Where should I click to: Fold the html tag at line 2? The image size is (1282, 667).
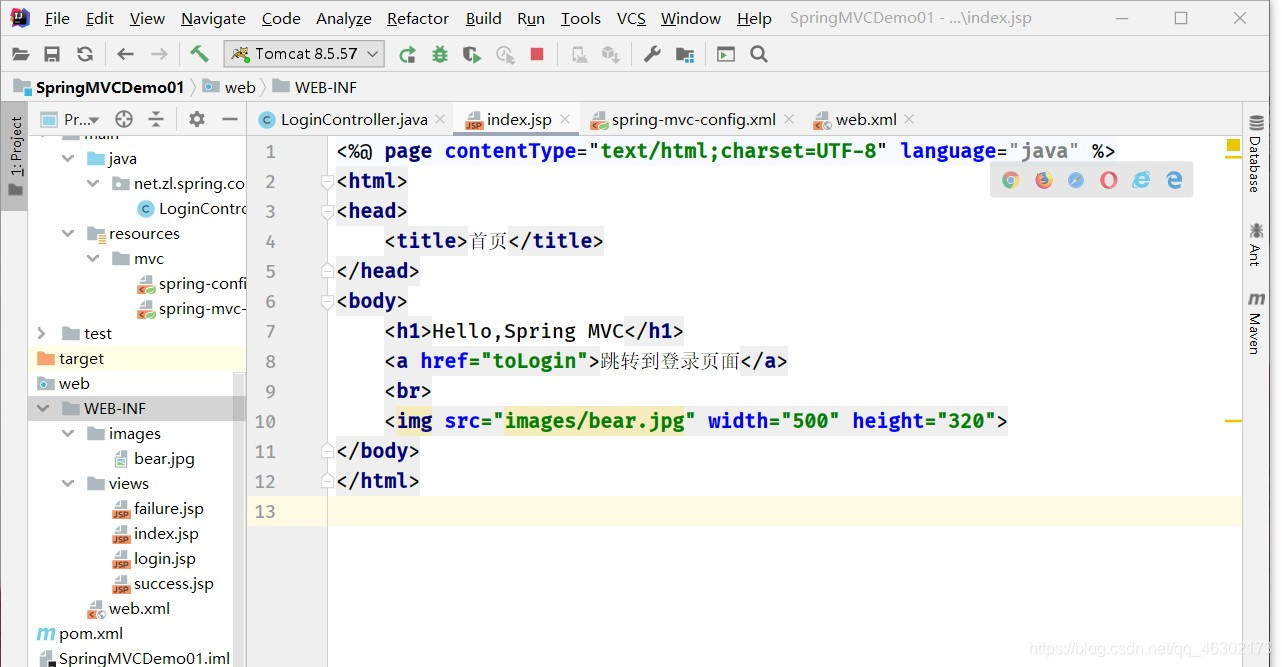327,182
